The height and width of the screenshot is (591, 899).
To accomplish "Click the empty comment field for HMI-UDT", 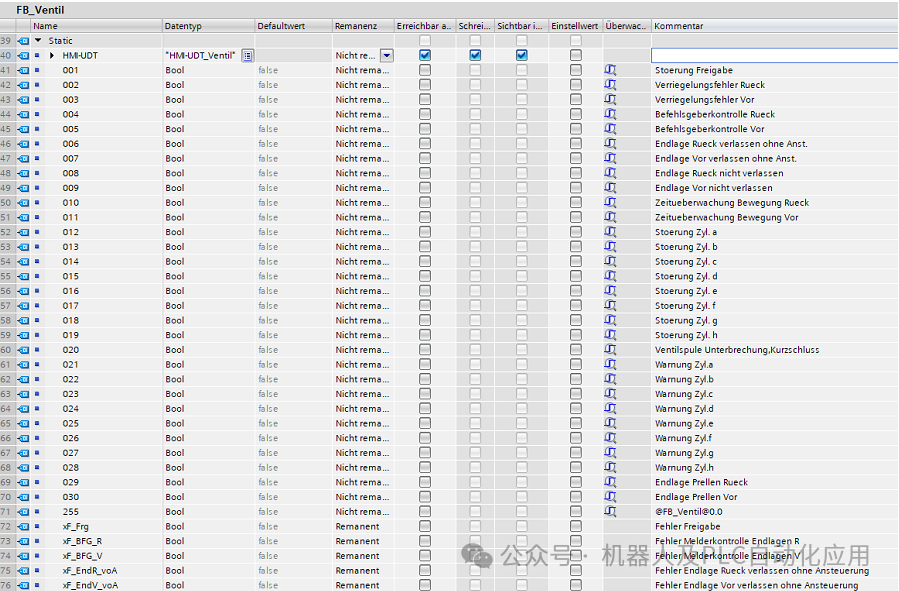I will [x=770, y=56].
